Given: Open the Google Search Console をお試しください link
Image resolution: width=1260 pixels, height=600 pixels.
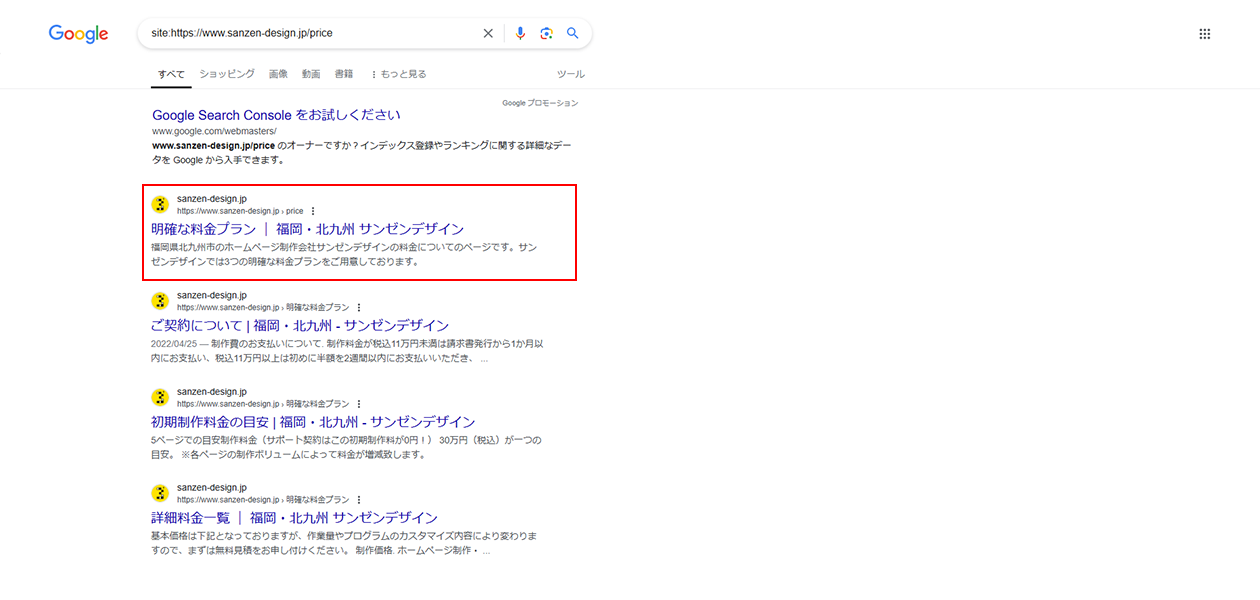Looking at the screenshot, I should tap(276, 115).
